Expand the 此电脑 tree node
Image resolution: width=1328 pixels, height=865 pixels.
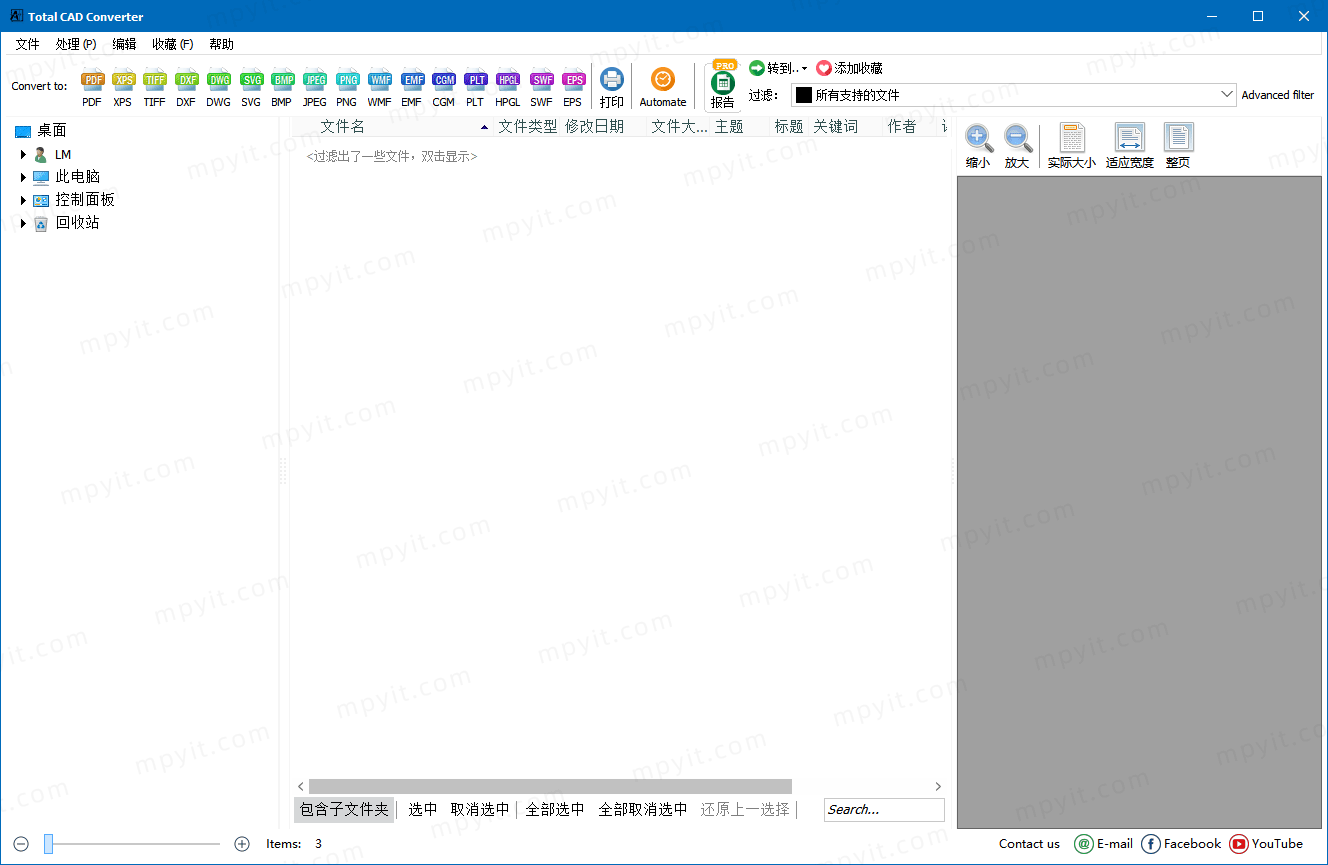click(23, 177)
